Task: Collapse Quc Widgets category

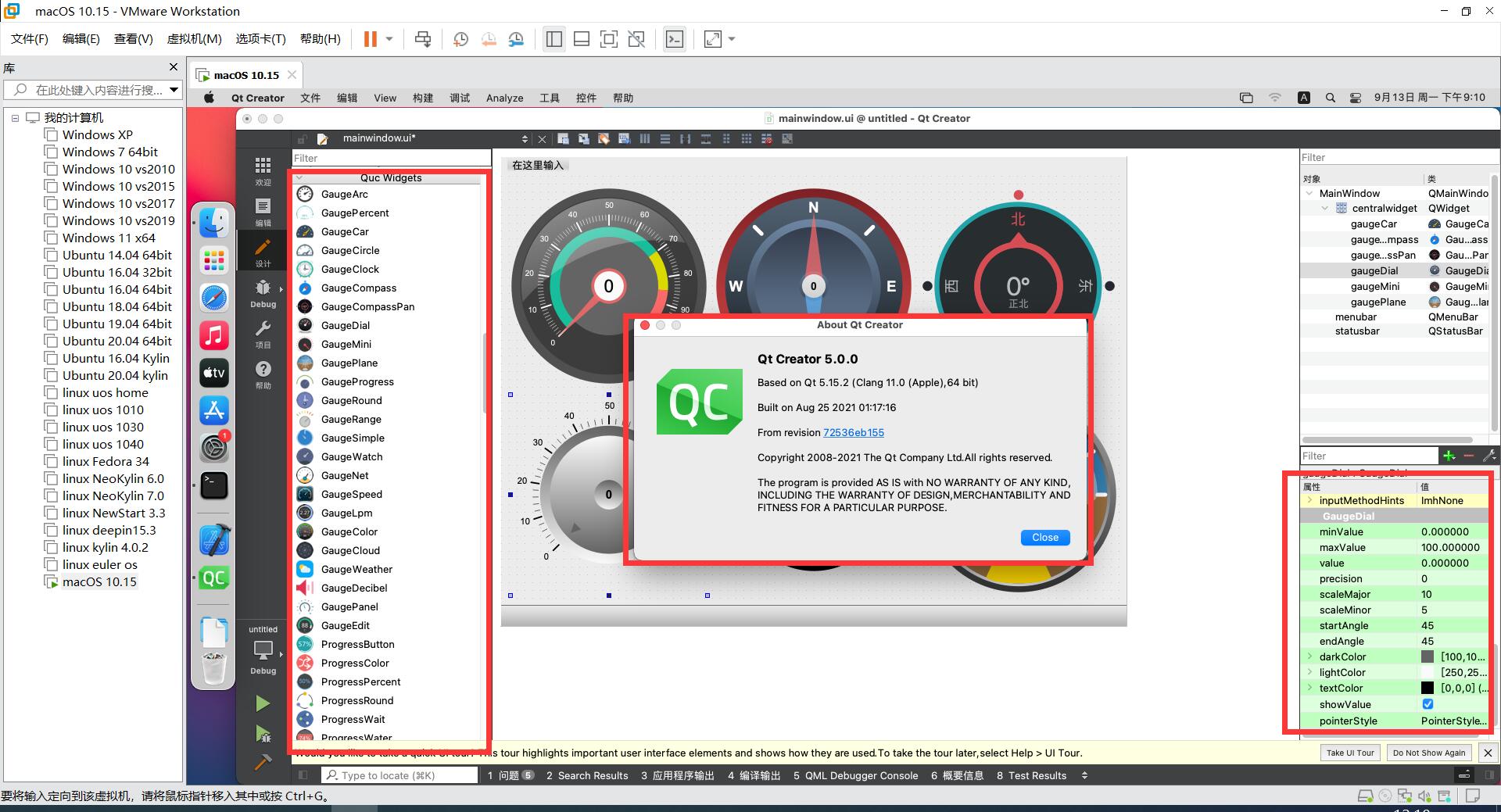Action: [299, 178]
